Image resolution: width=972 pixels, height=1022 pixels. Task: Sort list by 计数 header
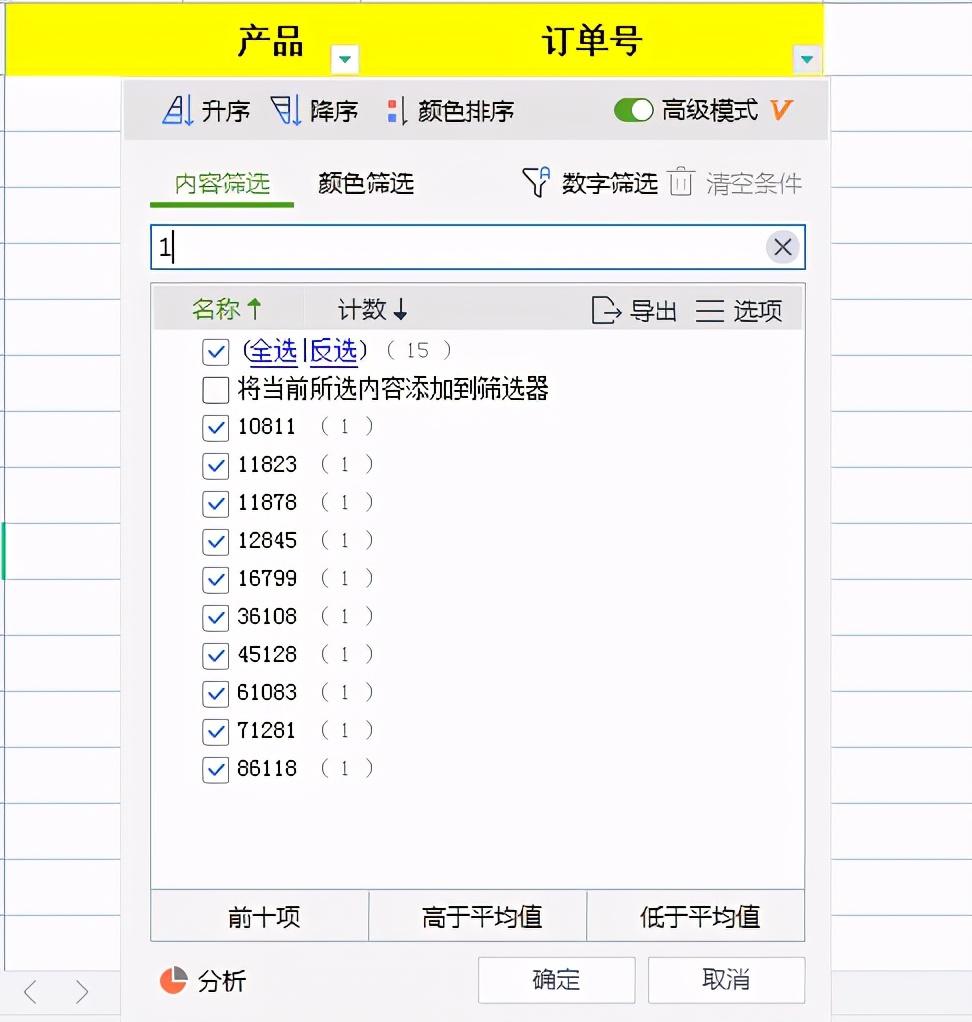[372, 309]
